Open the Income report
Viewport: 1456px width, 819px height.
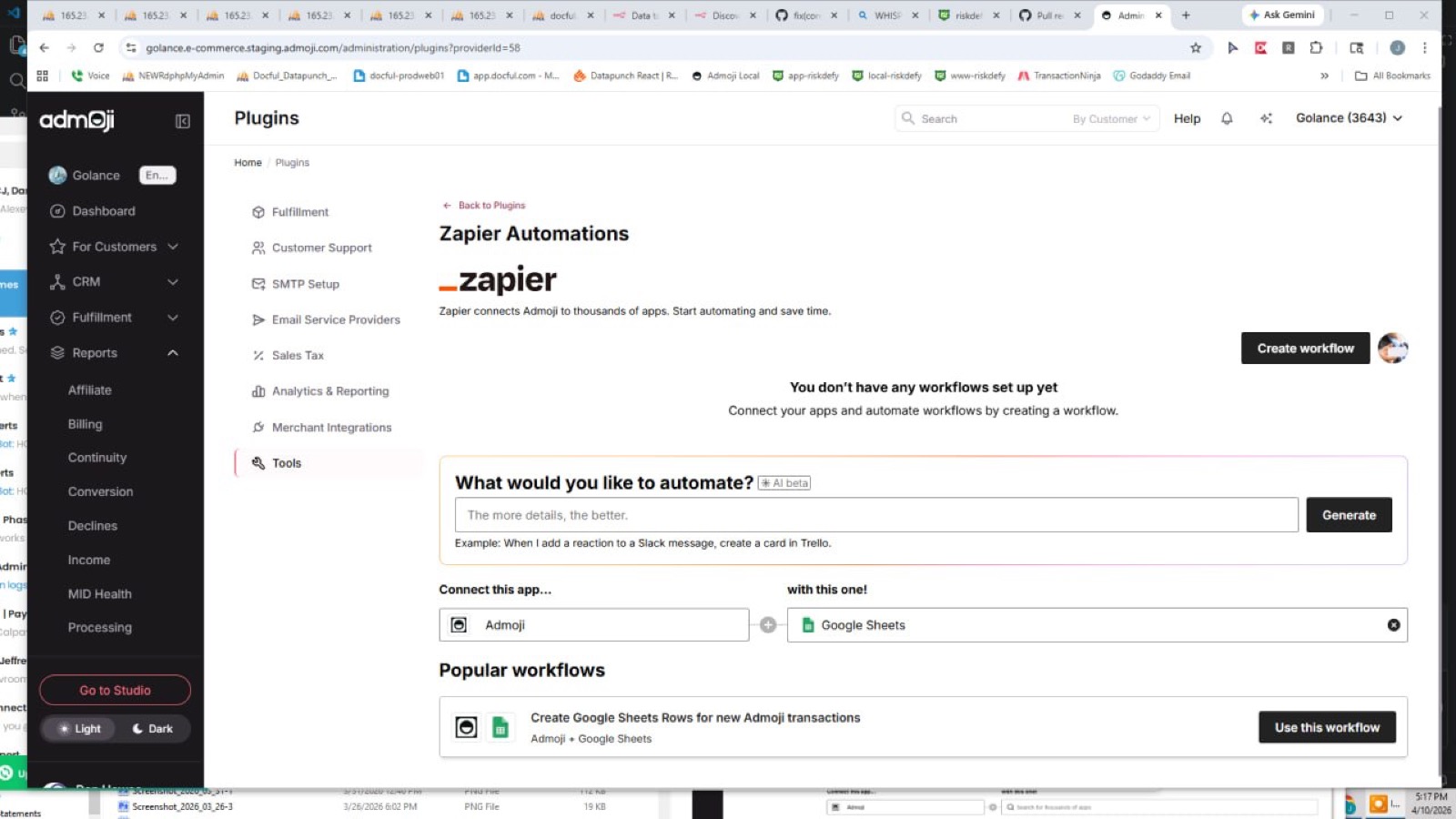pyautogui.click(x=89, y=561)
